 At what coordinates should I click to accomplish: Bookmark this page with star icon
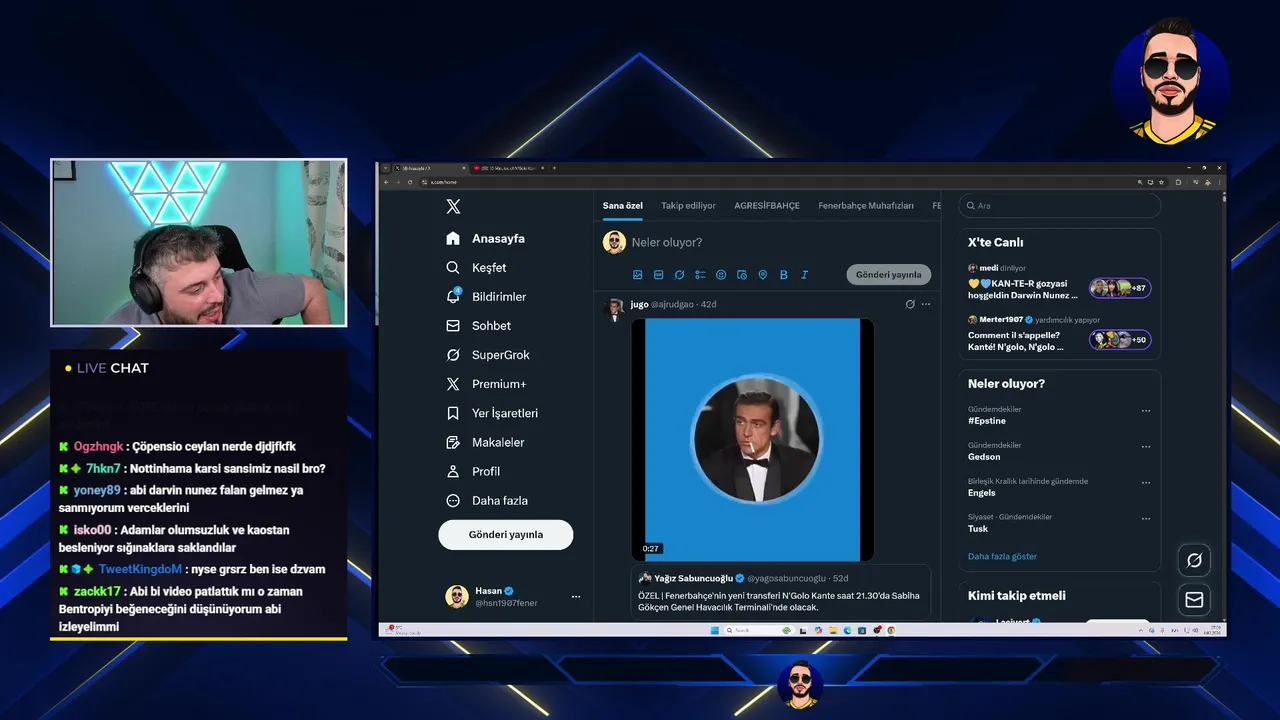click(x=1161, y=182)
